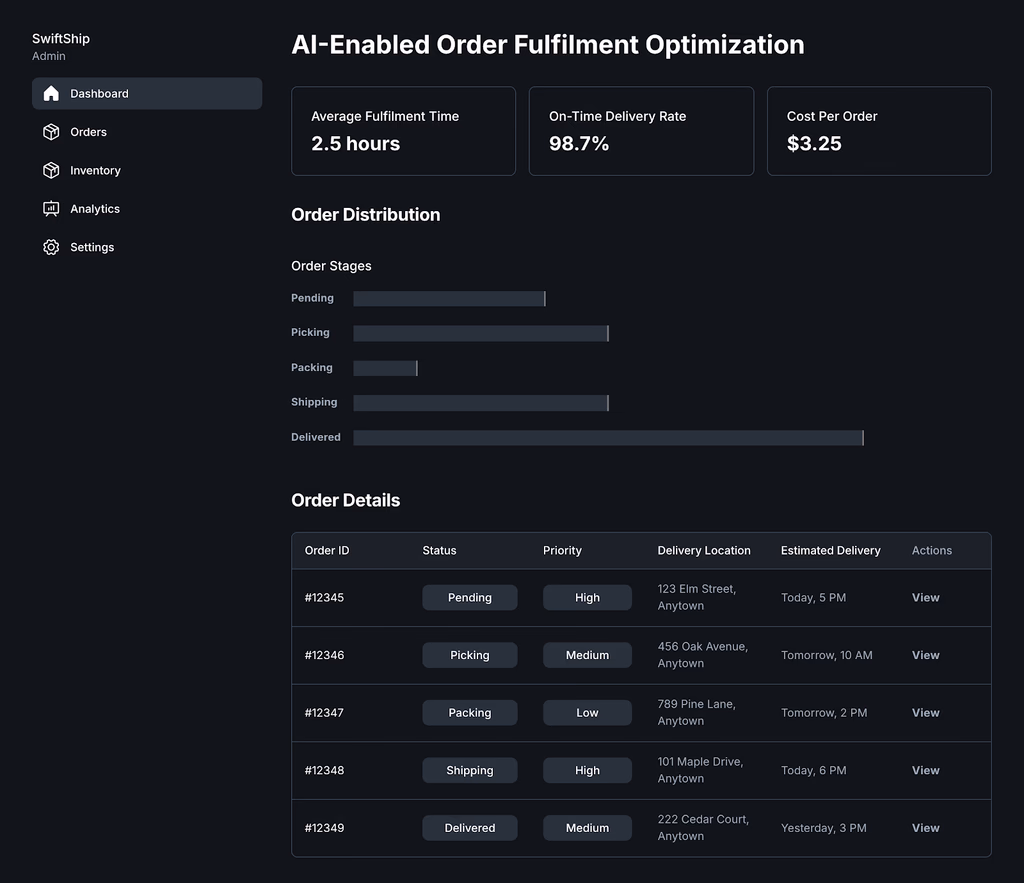Viewport: 1024px width, 883px height.
Task: Click the Delivery Location column header
Action: click(704, 551)
